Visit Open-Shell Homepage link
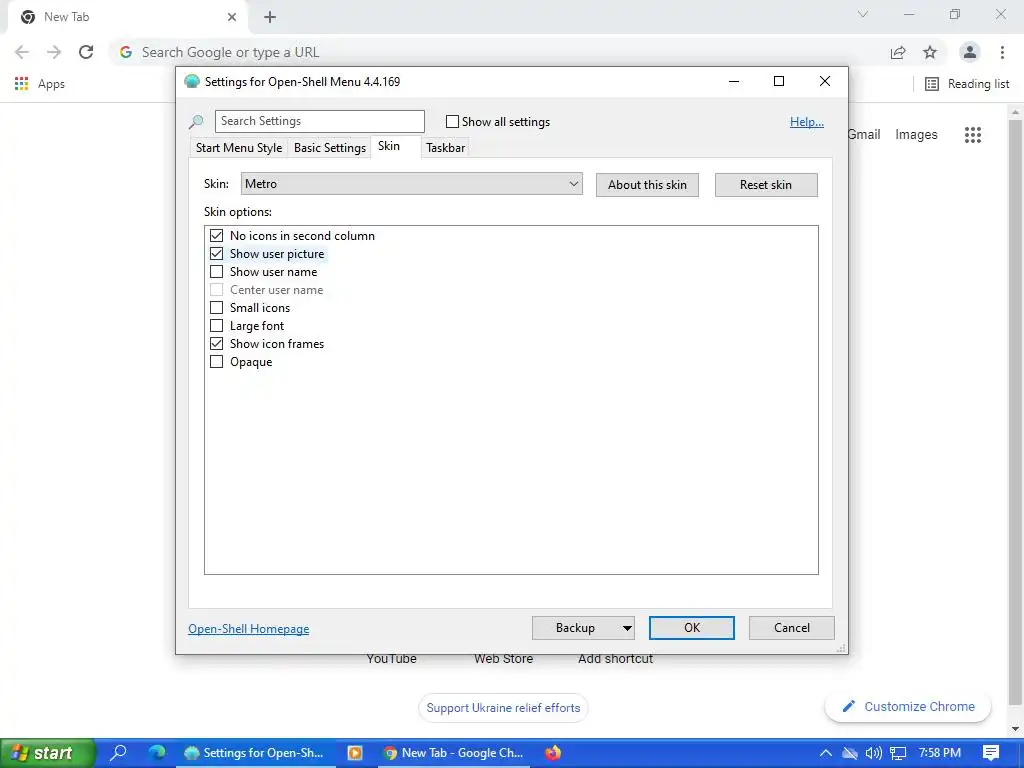Screen dimensions: 1024x768 [x=249, y=629]
